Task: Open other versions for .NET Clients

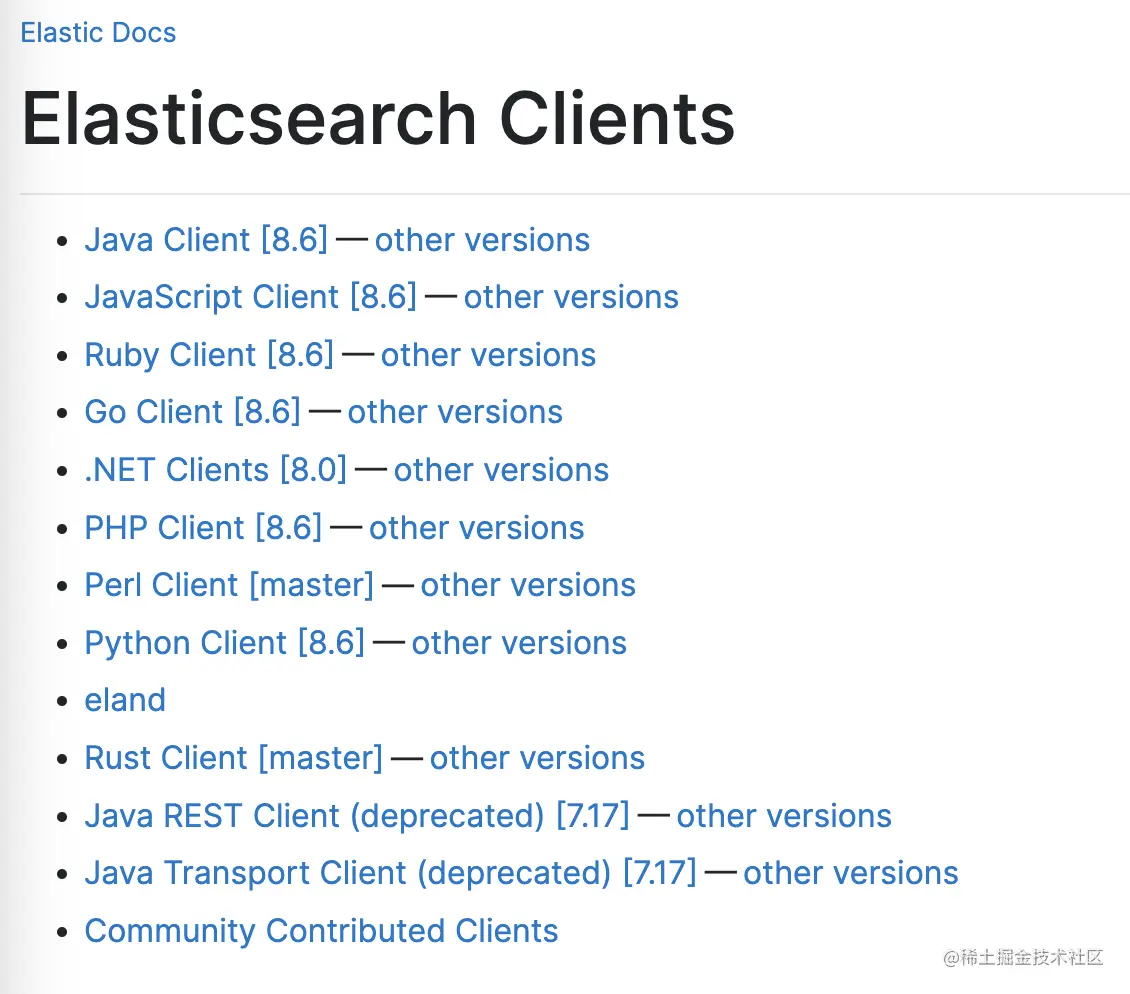Action: click(501, 470)
